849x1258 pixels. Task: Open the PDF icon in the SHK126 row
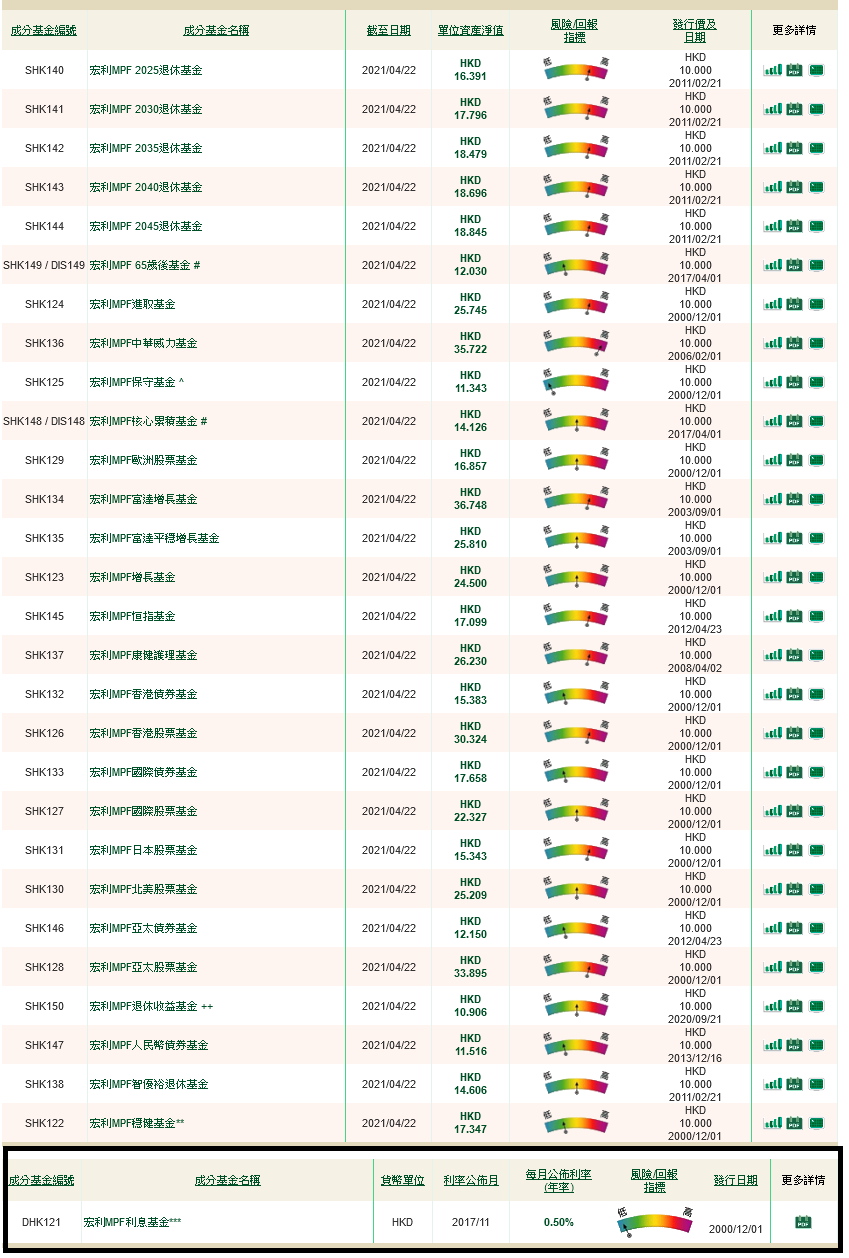[x=794, y=733]
